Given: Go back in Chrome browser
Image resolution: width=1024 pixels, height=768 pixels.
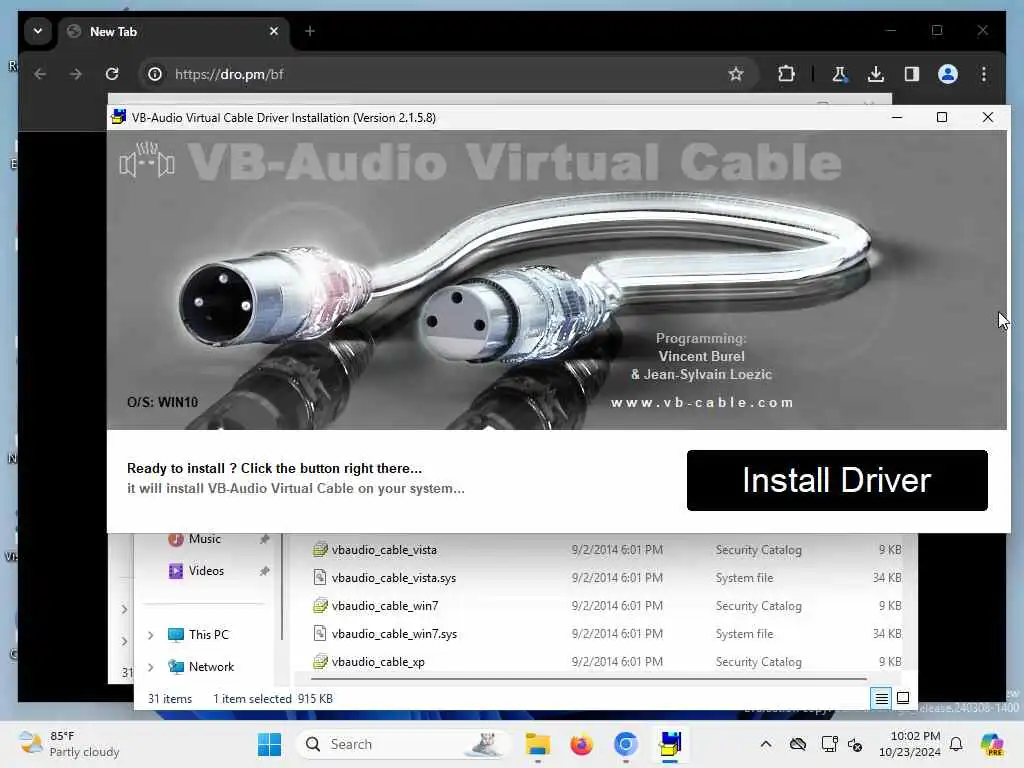Looking at the screenshot, I should click(40, 74).
